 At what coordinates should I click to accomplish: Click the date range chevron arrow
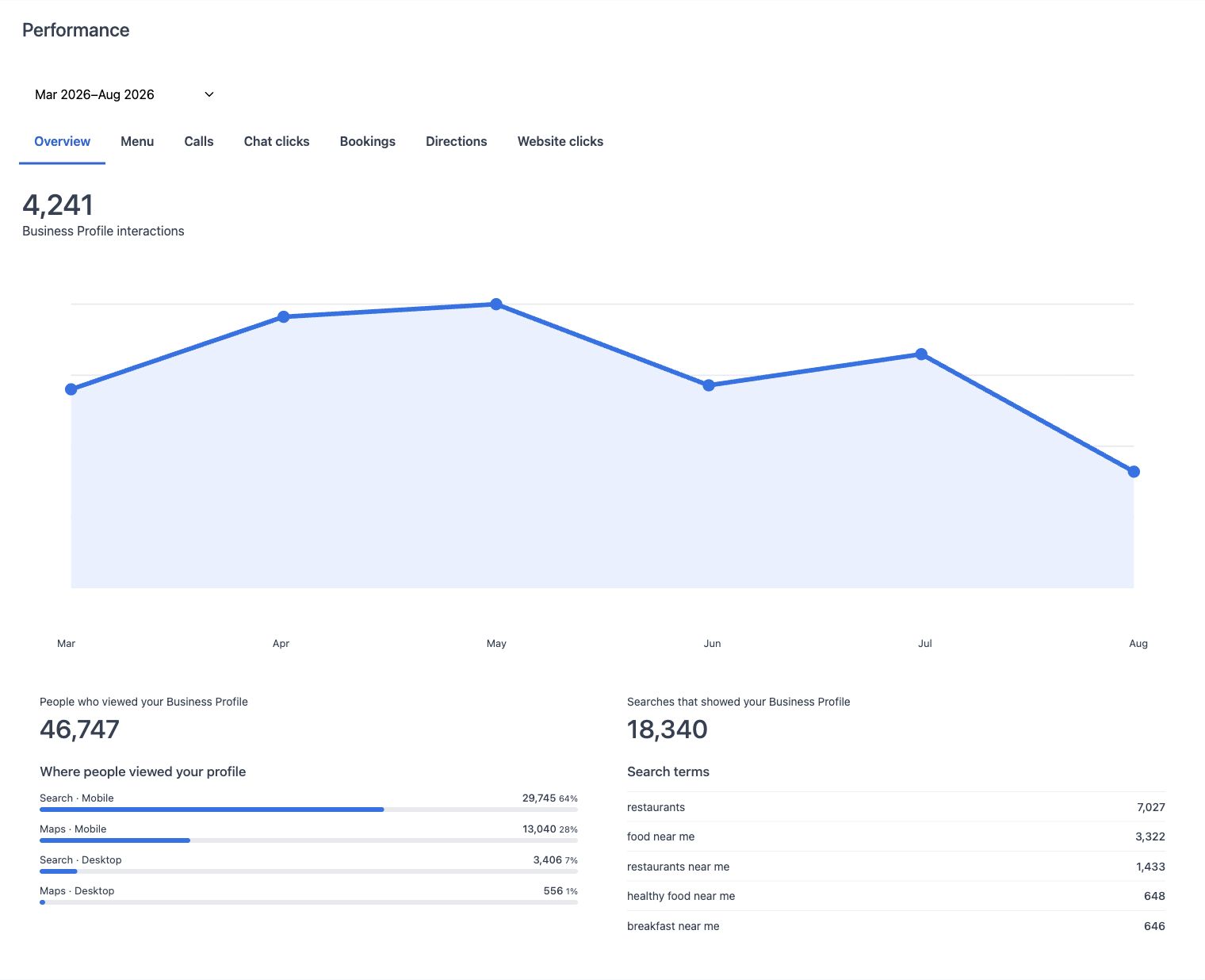209,94
